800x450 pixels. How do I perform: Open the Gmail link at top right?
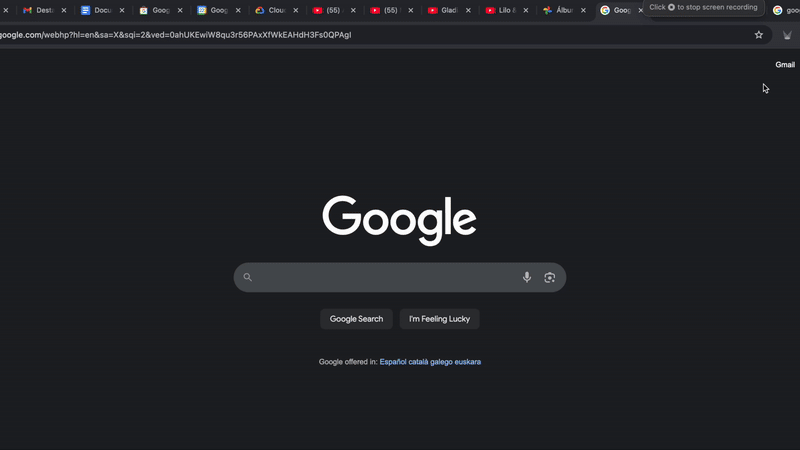785,65
